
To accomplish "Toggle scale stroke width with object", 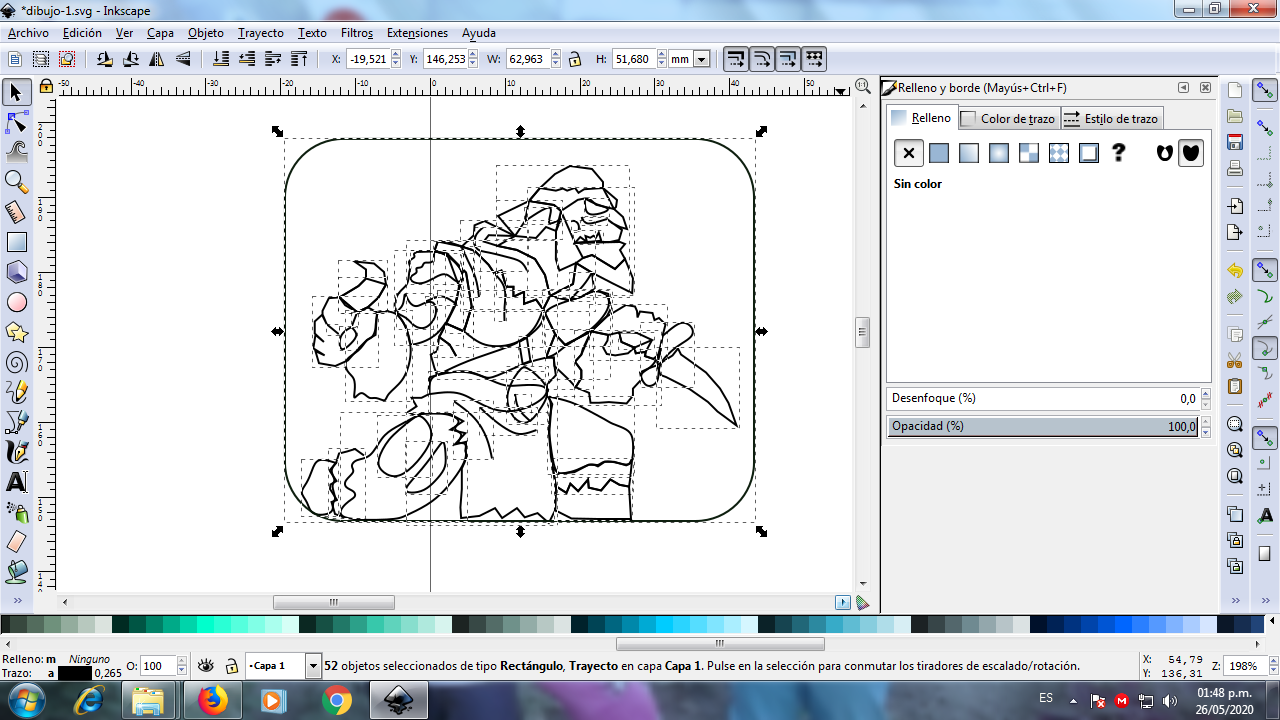I will click(x=735, y=59).
